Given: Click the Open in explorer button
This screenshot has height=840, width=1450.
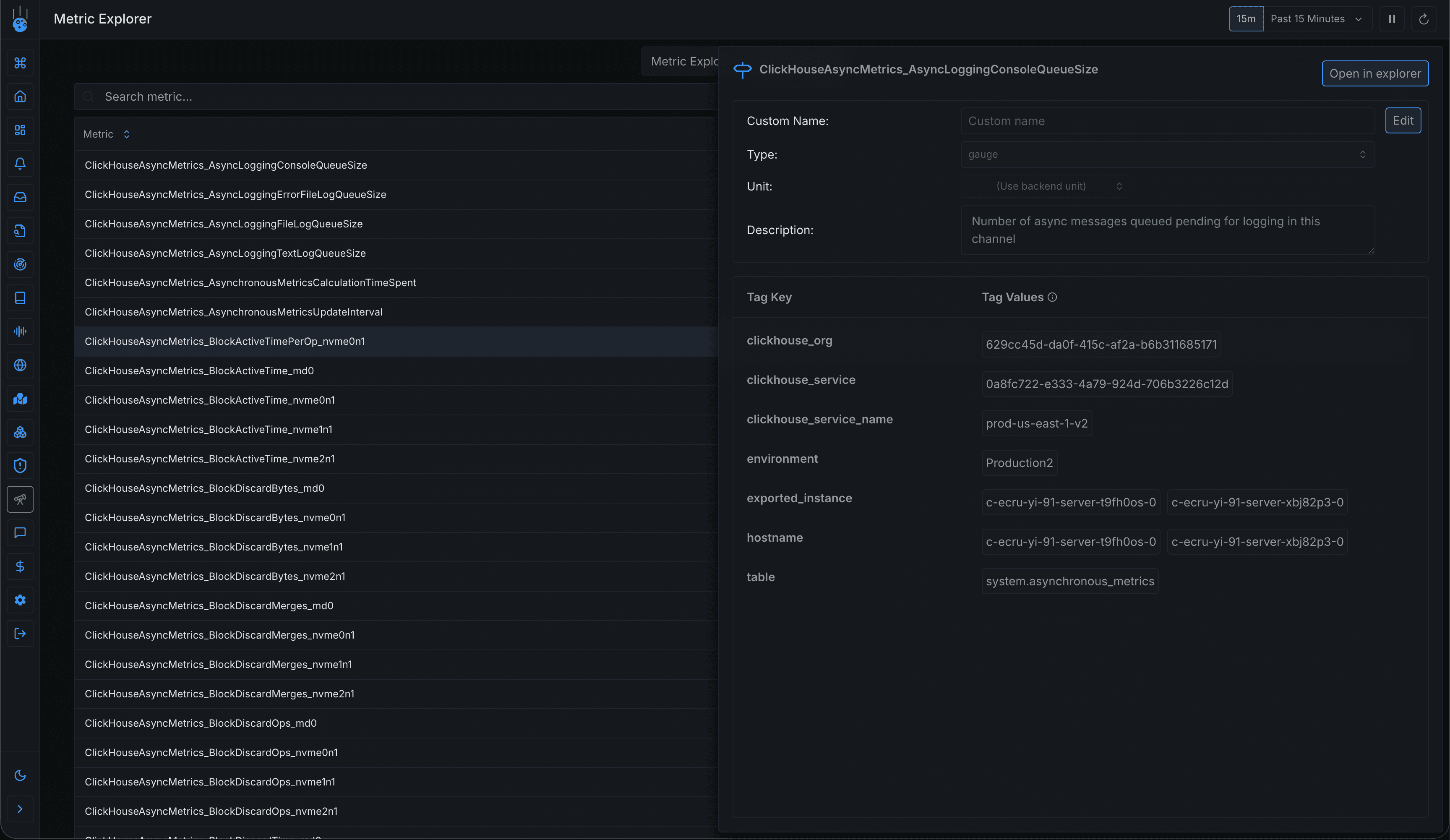Looking at the screenshot, I should (1375, 74).
